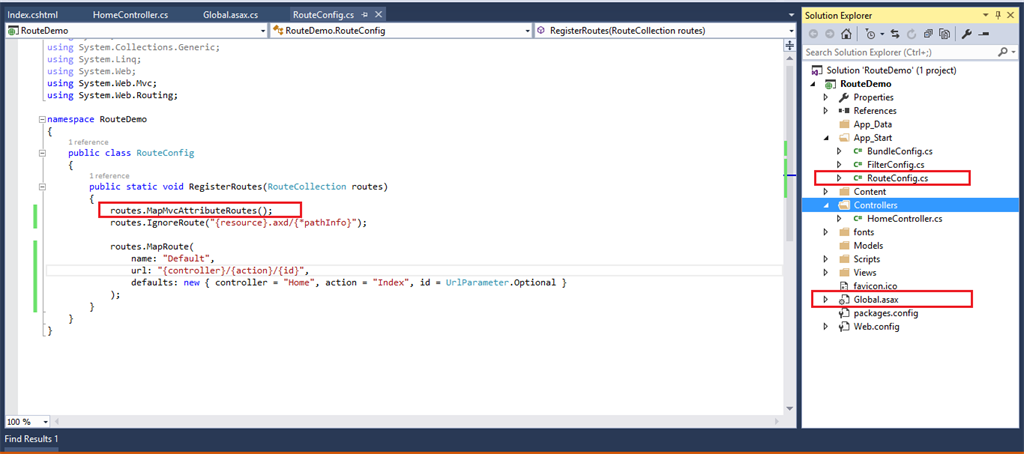Click the split editor handle above scrollbar
This screenshot has height=454, width=1024.
click(x=790, y=46)
